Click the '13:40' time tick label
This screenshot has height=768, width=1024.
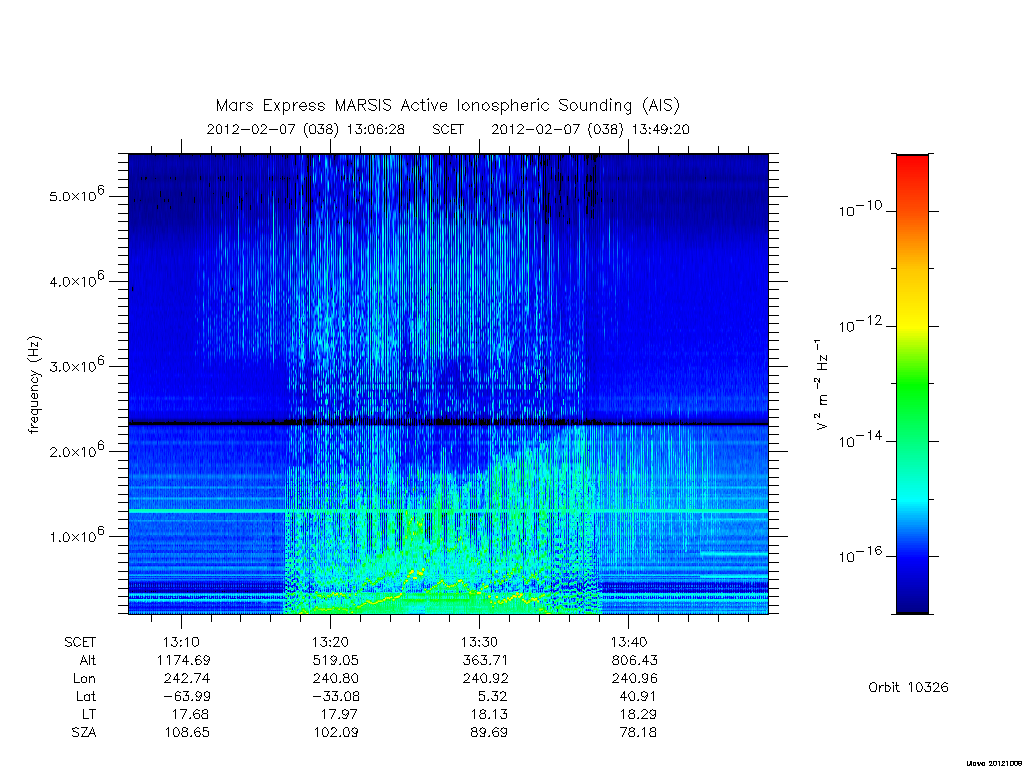point(628,643)
